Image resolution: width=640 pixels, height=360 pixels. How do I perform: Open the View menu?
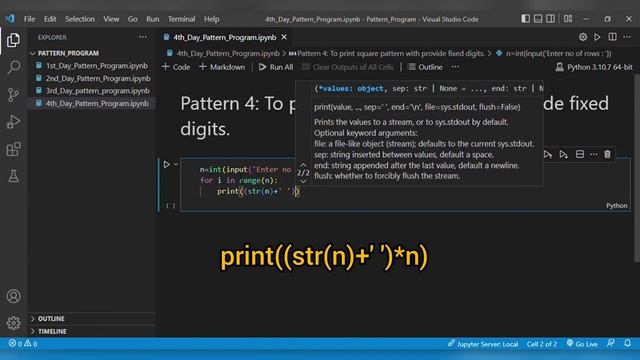[111, 19]
